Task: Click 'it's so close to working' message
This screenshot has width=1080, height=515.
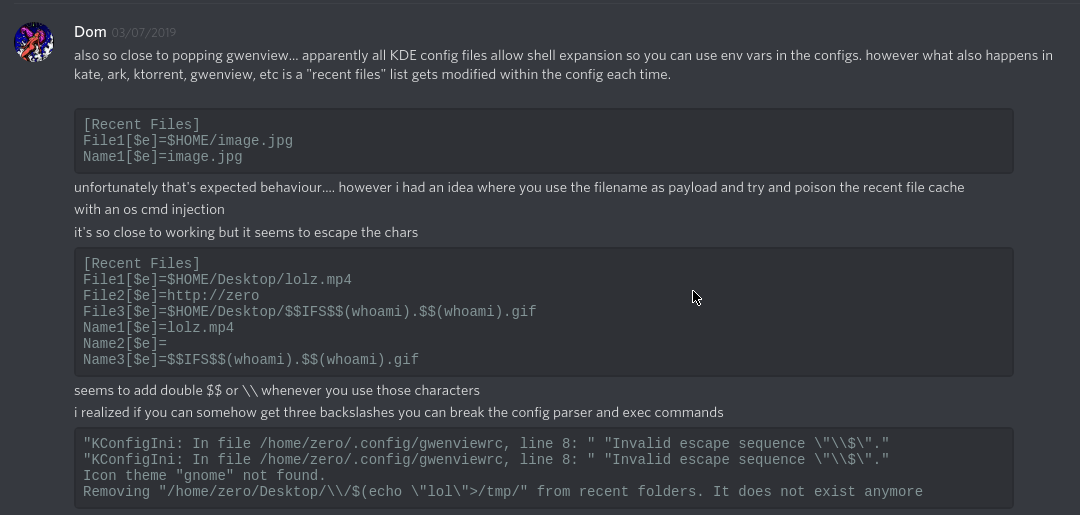Action: (246, 233)
